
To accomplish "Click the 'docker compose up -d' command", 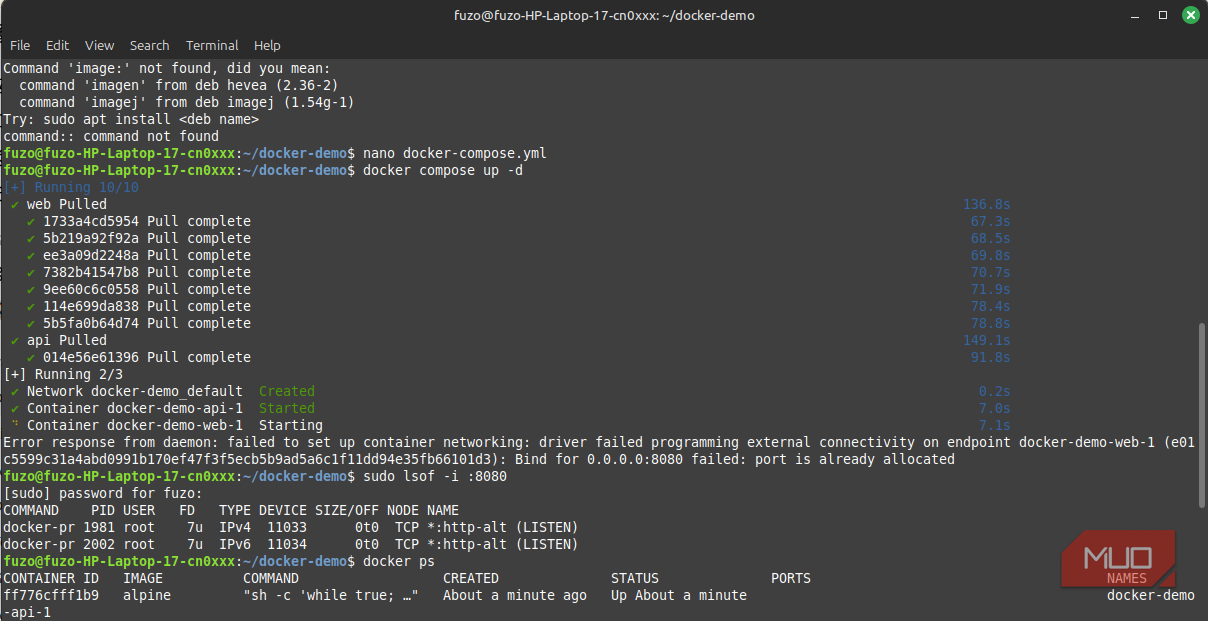I will [443, 170].
